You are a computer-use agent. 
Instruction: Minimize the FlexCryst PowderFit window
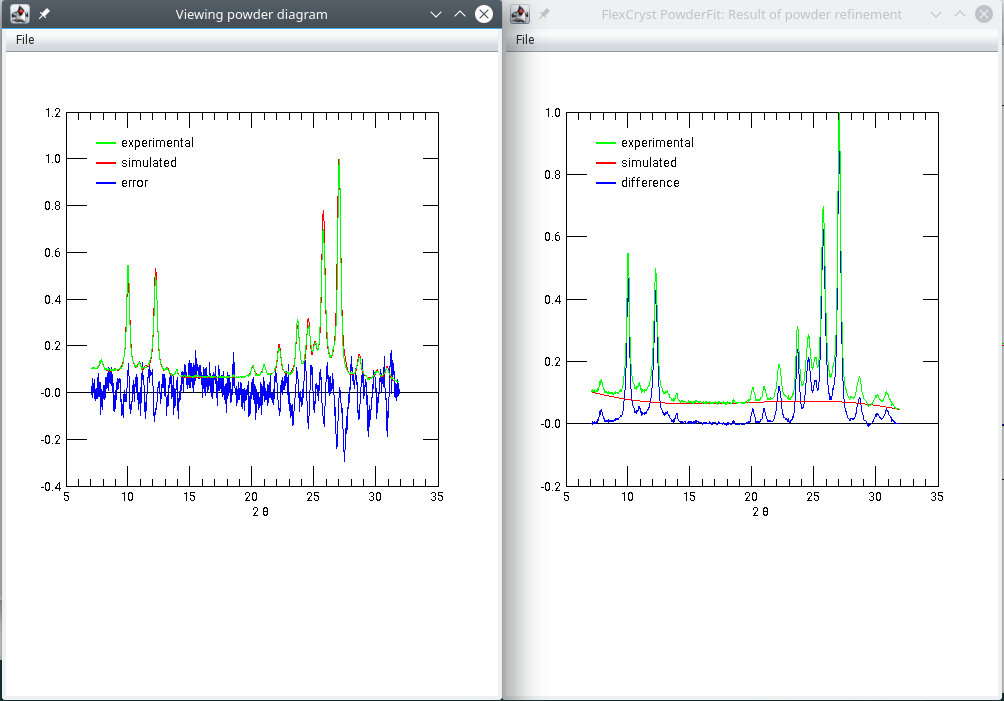tap(936, 15)
